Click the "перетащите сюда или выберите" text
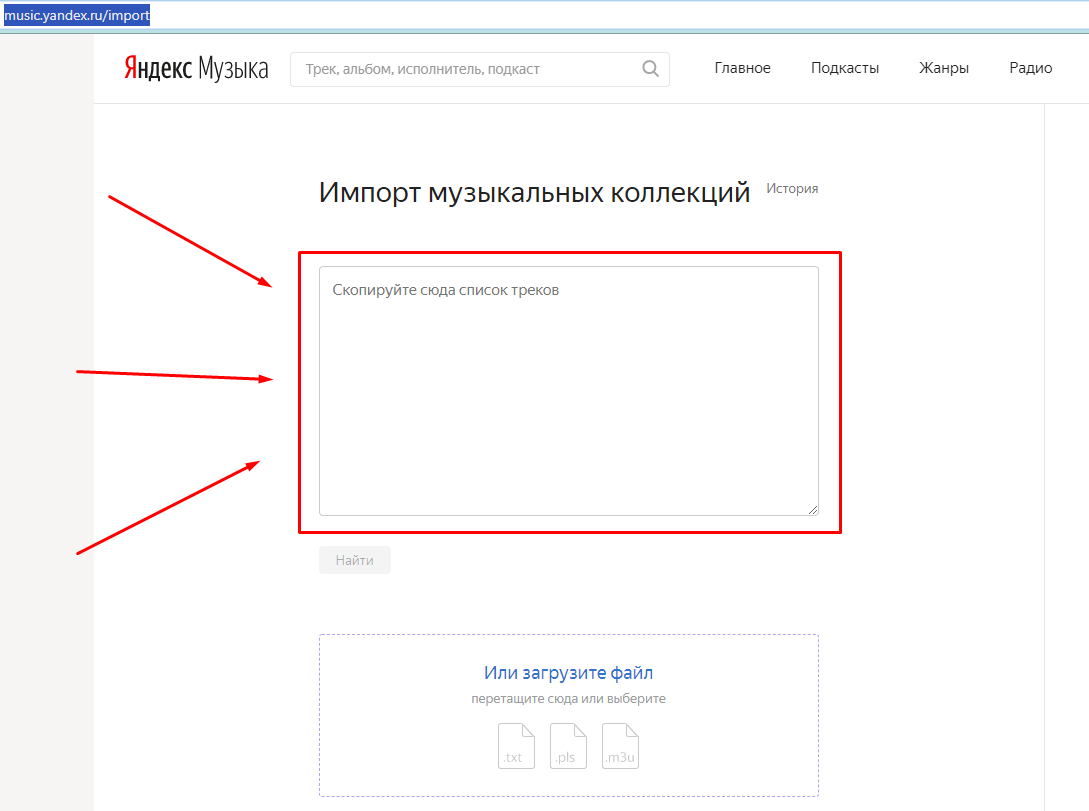1089x811 pixels. pyautogui.click(x=568, y=699)
